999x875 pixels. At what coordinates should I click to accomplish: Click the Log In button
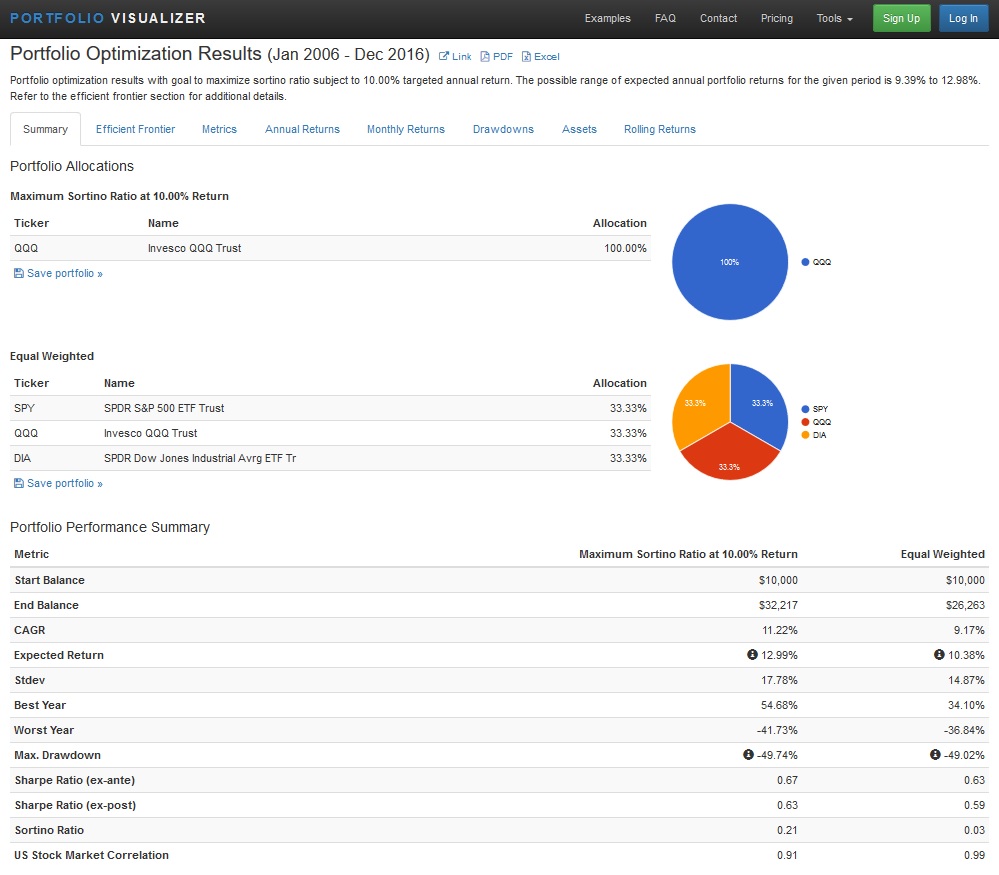click(x=963, y=18)
